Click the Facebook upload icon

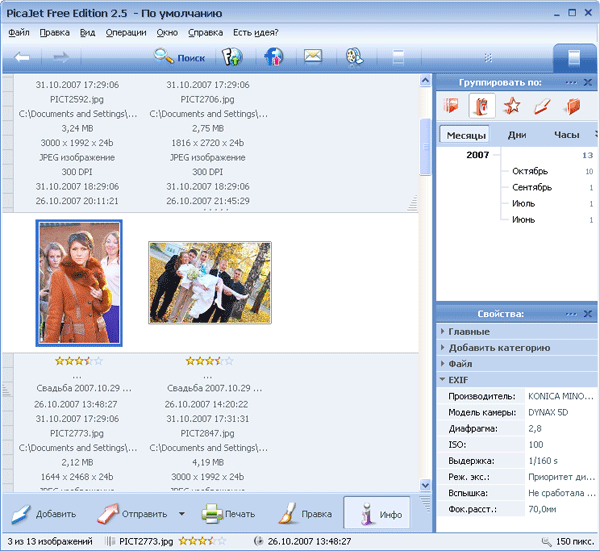pos(274,57)
